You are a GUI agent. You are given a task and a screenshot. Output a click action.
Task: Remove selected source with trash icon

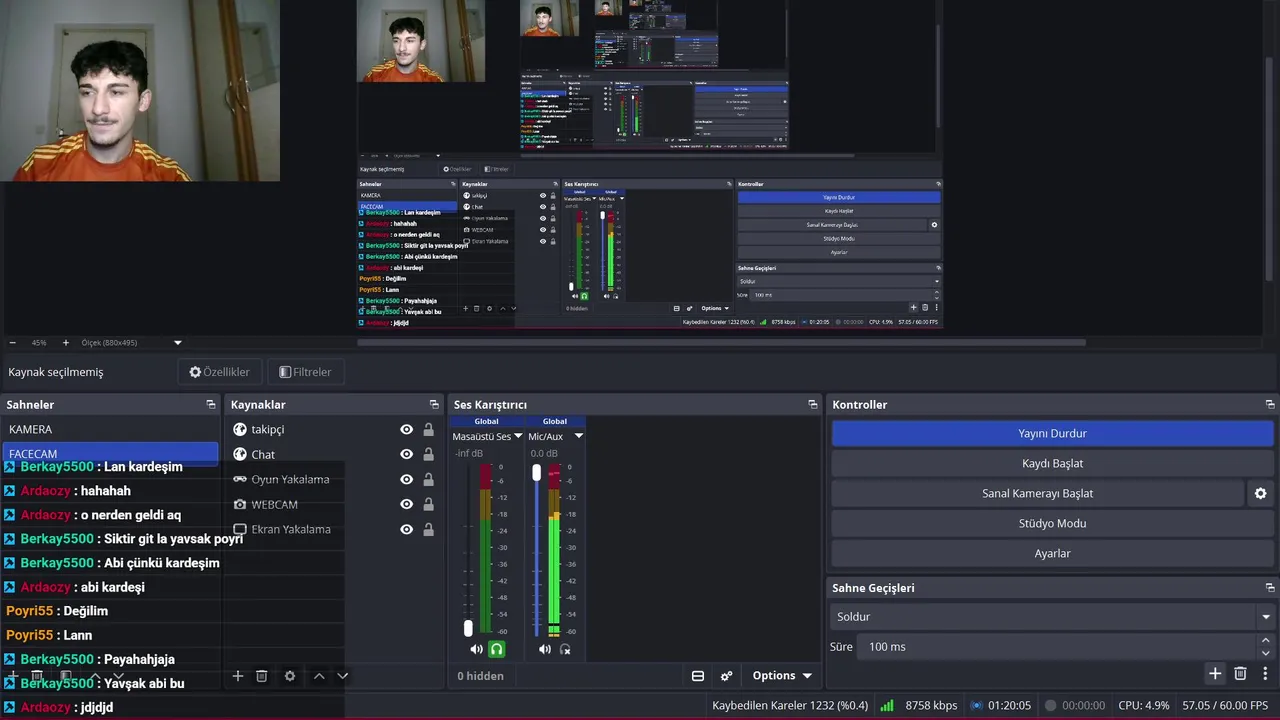point(262,676)
